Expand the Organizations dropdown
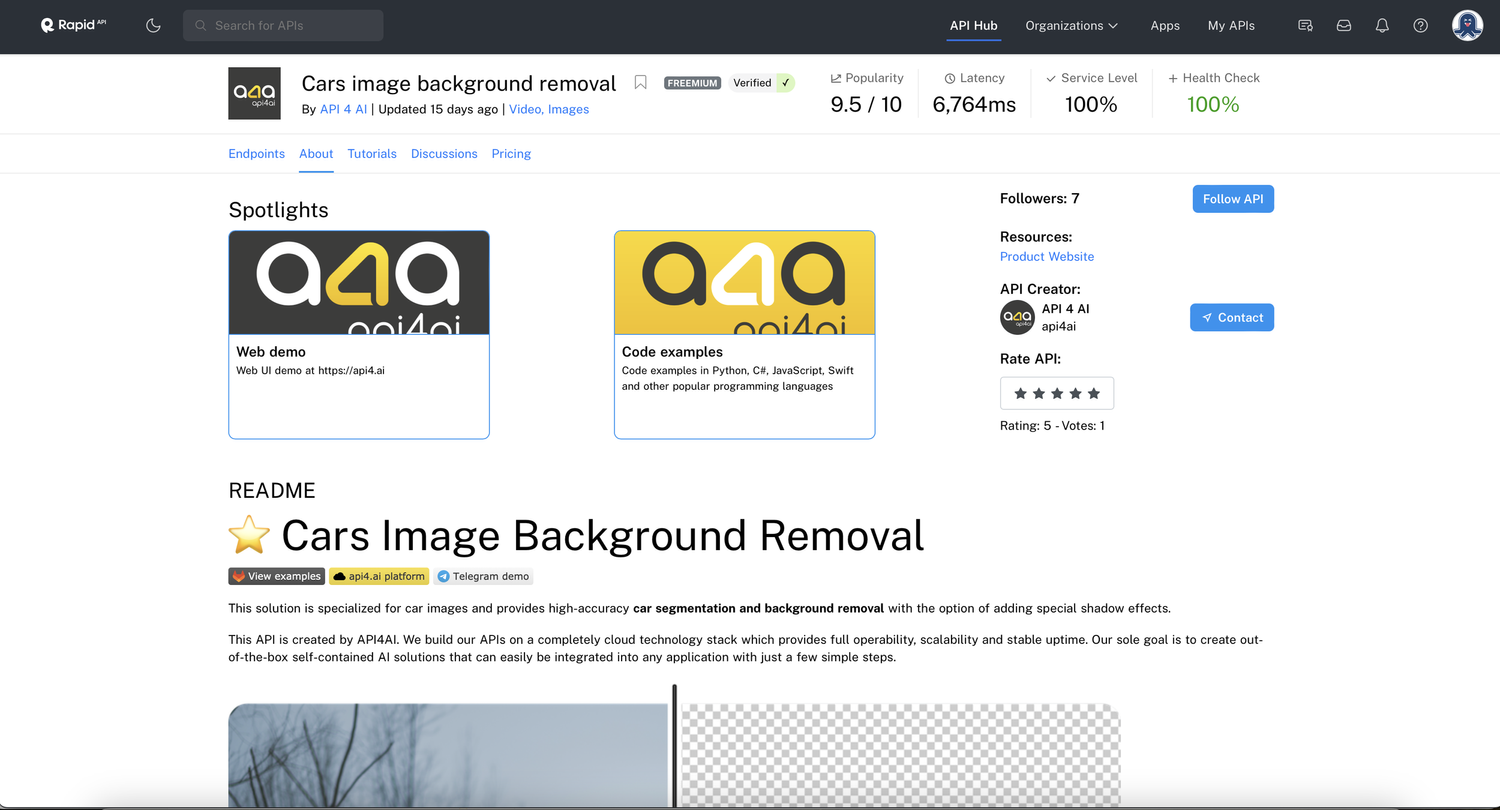The height and width of the screenshot is (810, 1500). 1071,25
